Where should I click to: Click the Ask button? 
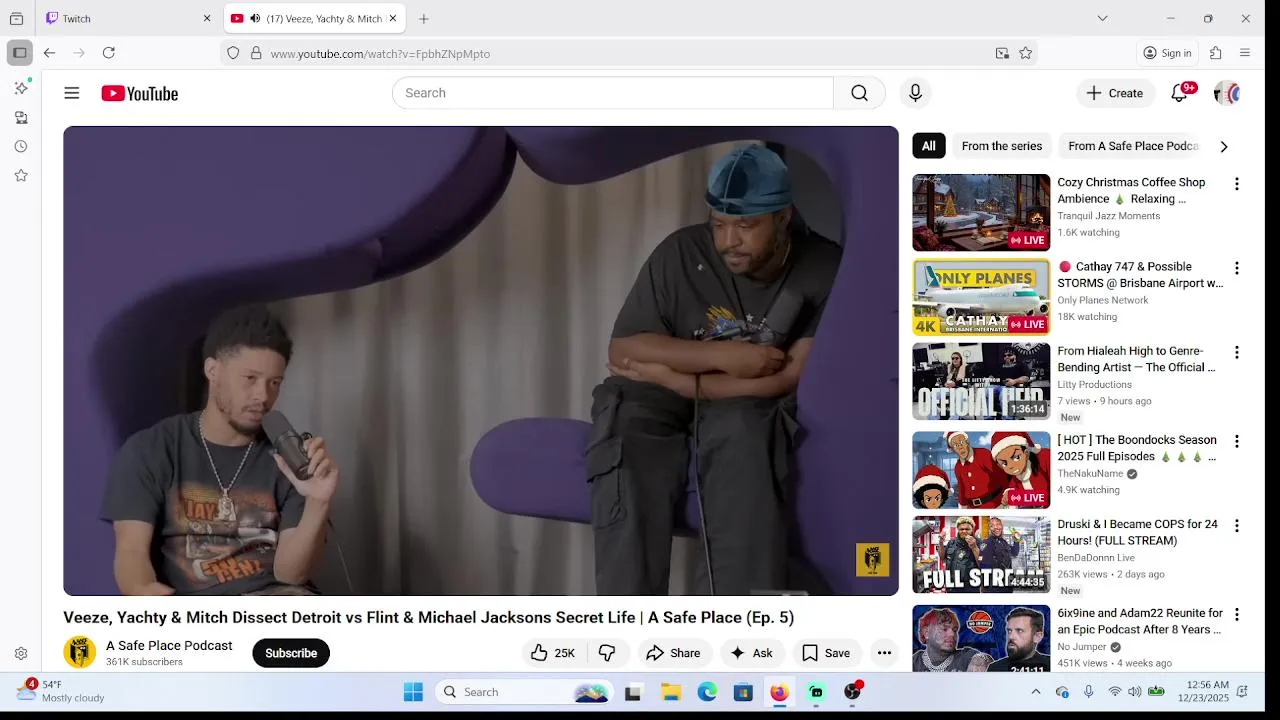tap(752, 653)
